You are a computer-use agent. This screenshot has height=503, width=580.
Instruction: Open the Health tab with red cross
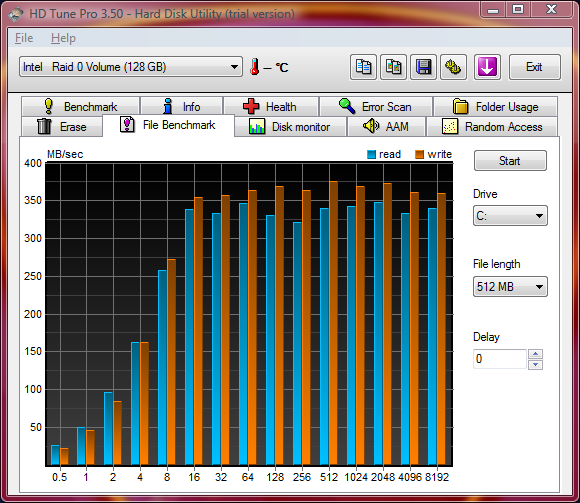[x=271, y=107]
